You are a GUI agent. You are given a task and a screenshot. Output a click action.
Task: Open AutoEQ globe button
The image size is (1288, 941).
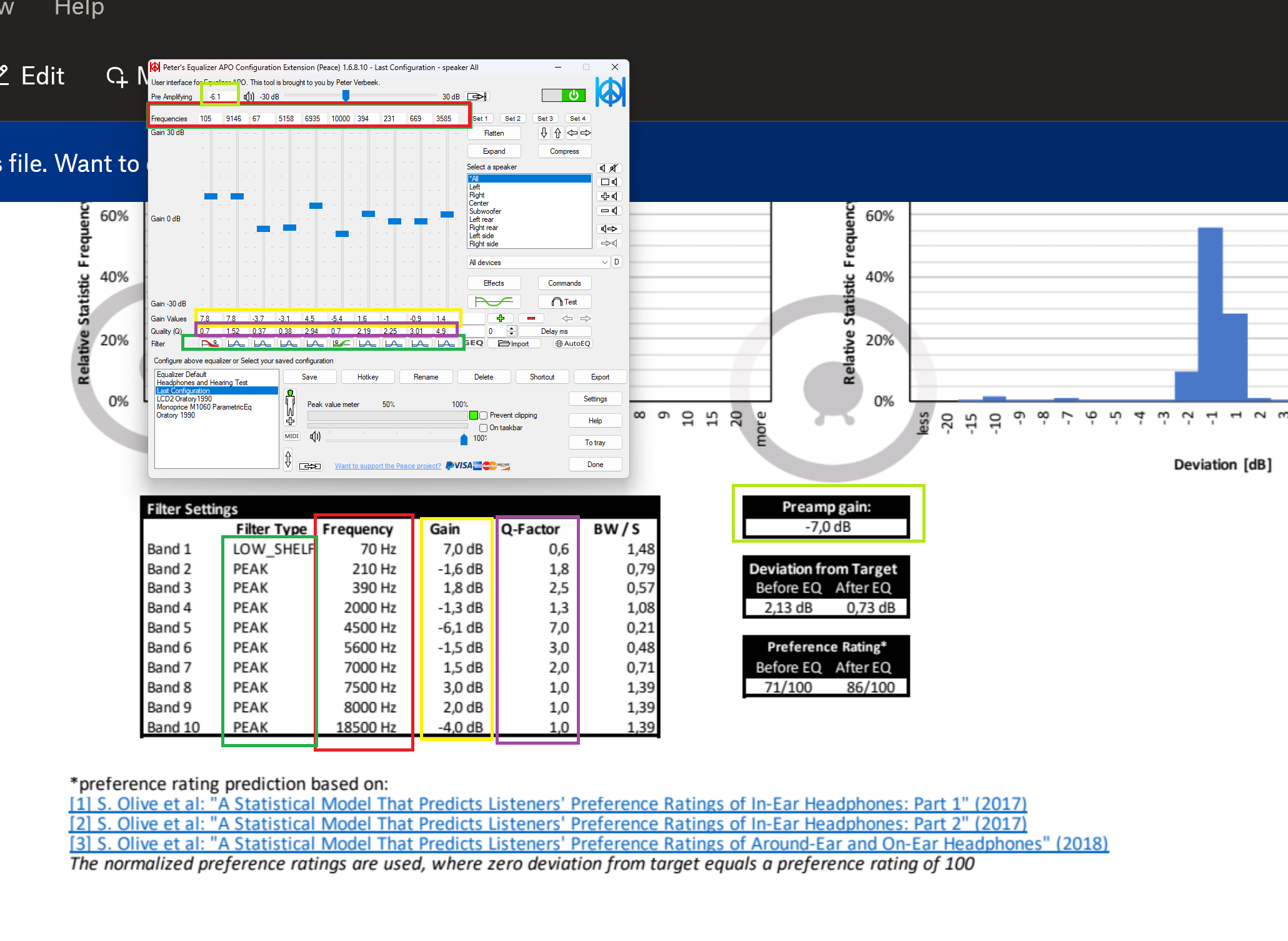pos(572,343)
